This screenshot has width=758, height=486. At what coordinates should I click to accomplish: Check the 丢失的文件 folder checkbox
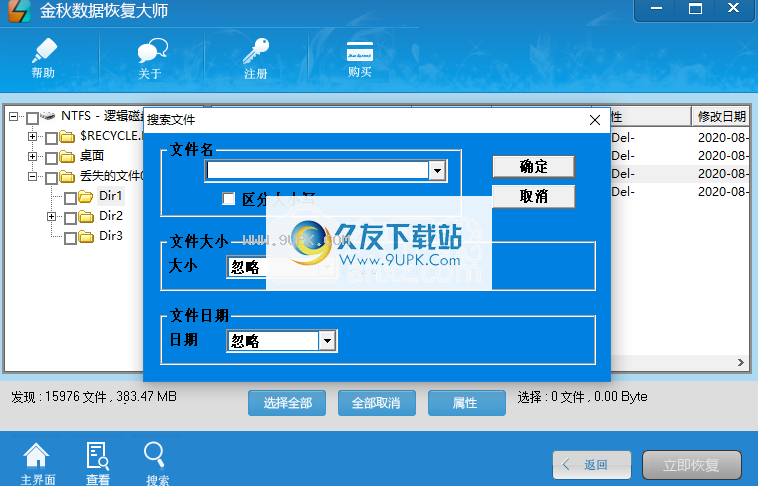coord(51,177)
